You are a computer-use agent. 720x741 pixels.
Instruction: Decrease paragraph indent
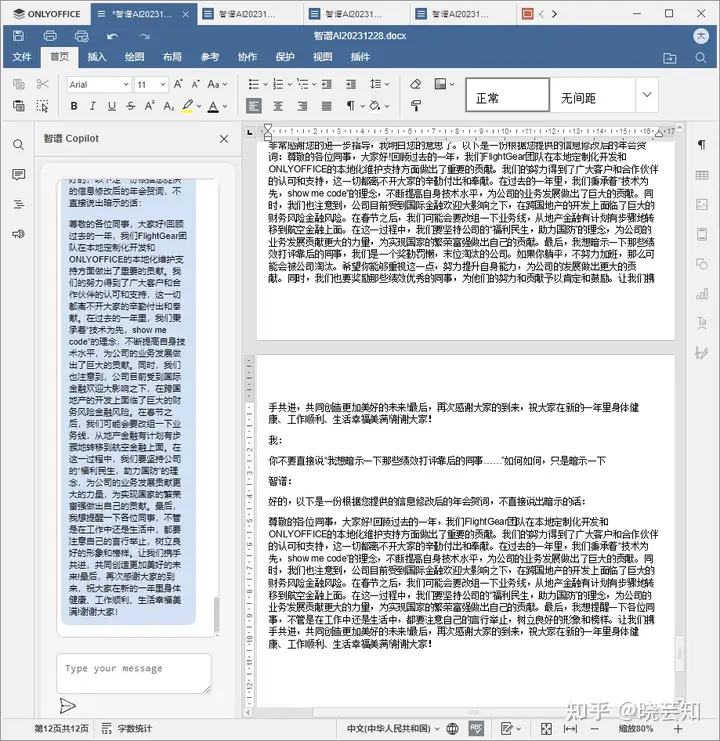[x=326, y=84]
